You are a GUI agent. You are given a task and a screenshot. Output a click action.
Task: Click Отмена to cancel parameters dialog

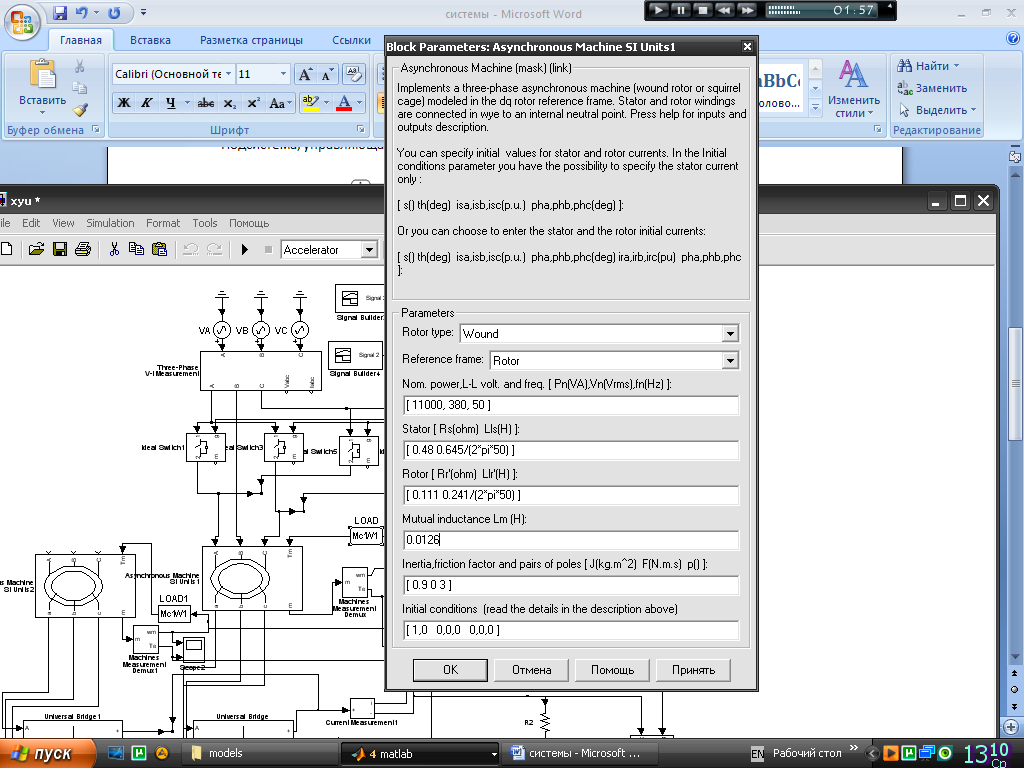[531, 670]
